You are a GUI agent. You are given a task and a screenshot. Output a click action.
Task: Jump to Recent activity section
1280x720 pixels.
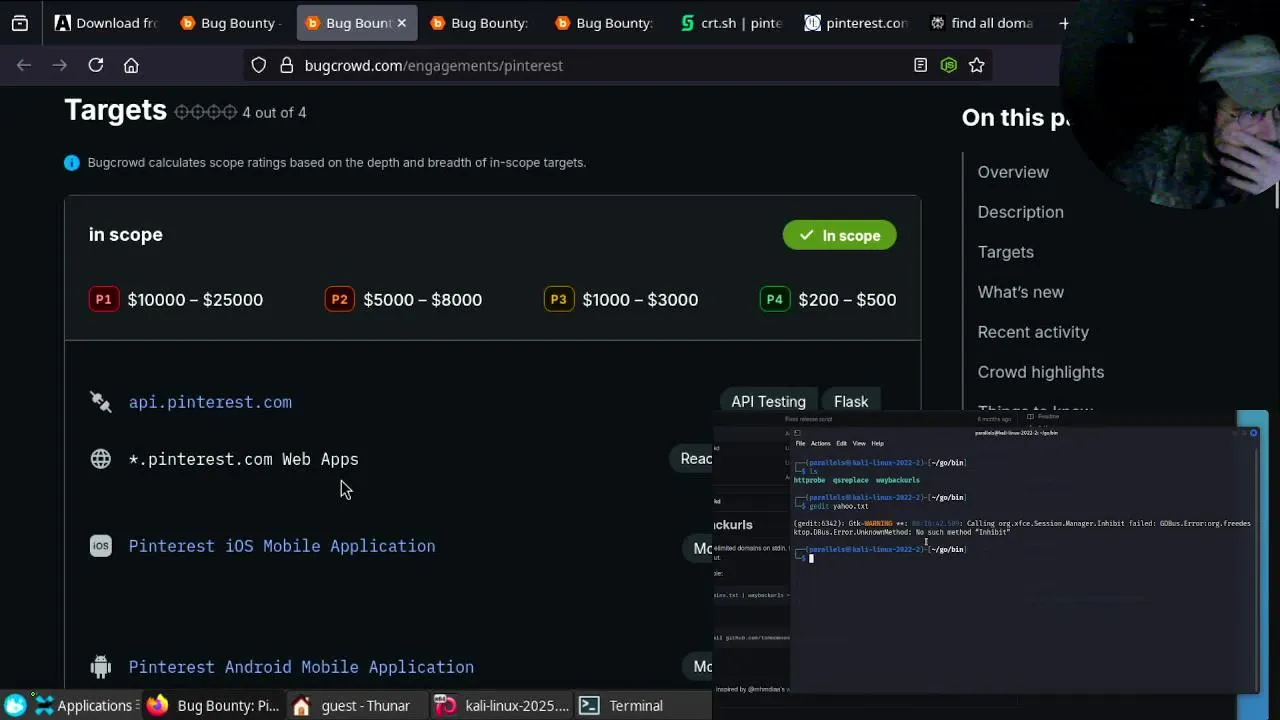tap(1033, 332)
